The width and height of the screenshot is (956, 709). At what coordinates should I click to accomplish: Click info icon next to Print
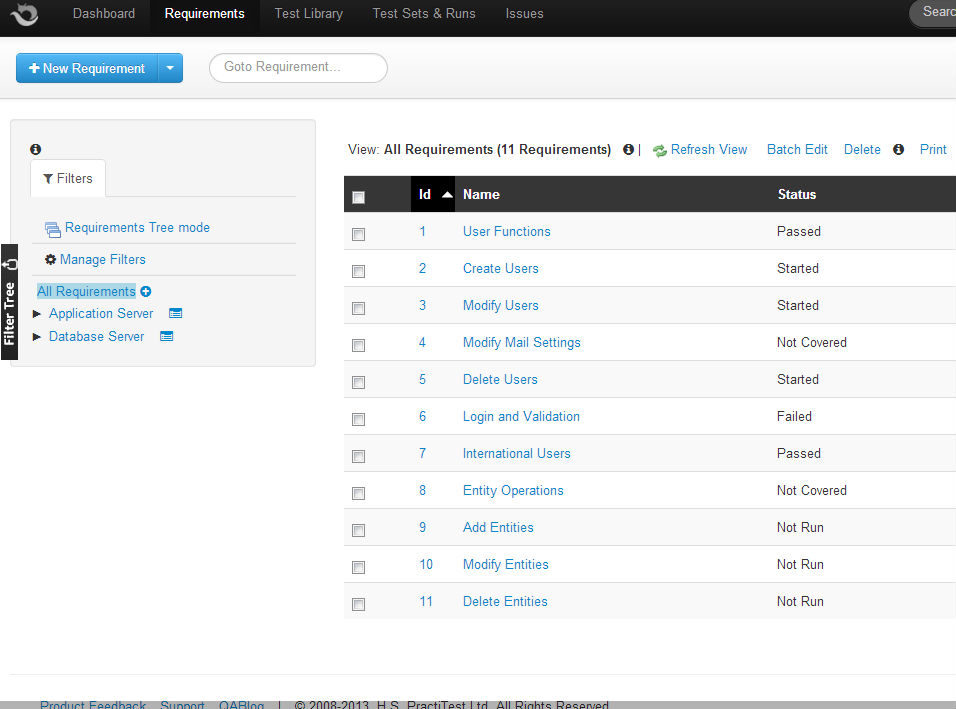coord(898,150)
